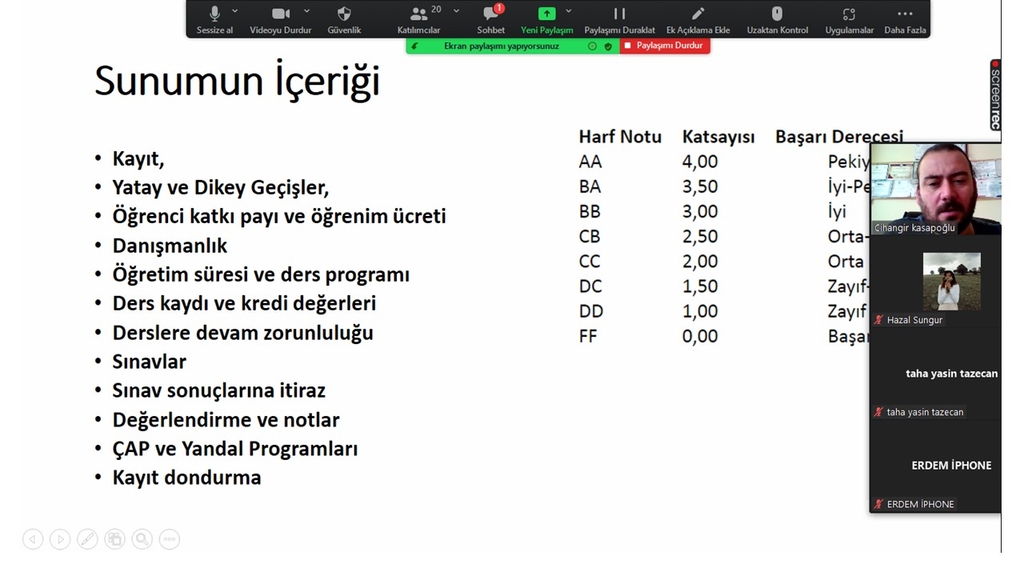Select the slideshow pen tool

click(x=87, y=540)
